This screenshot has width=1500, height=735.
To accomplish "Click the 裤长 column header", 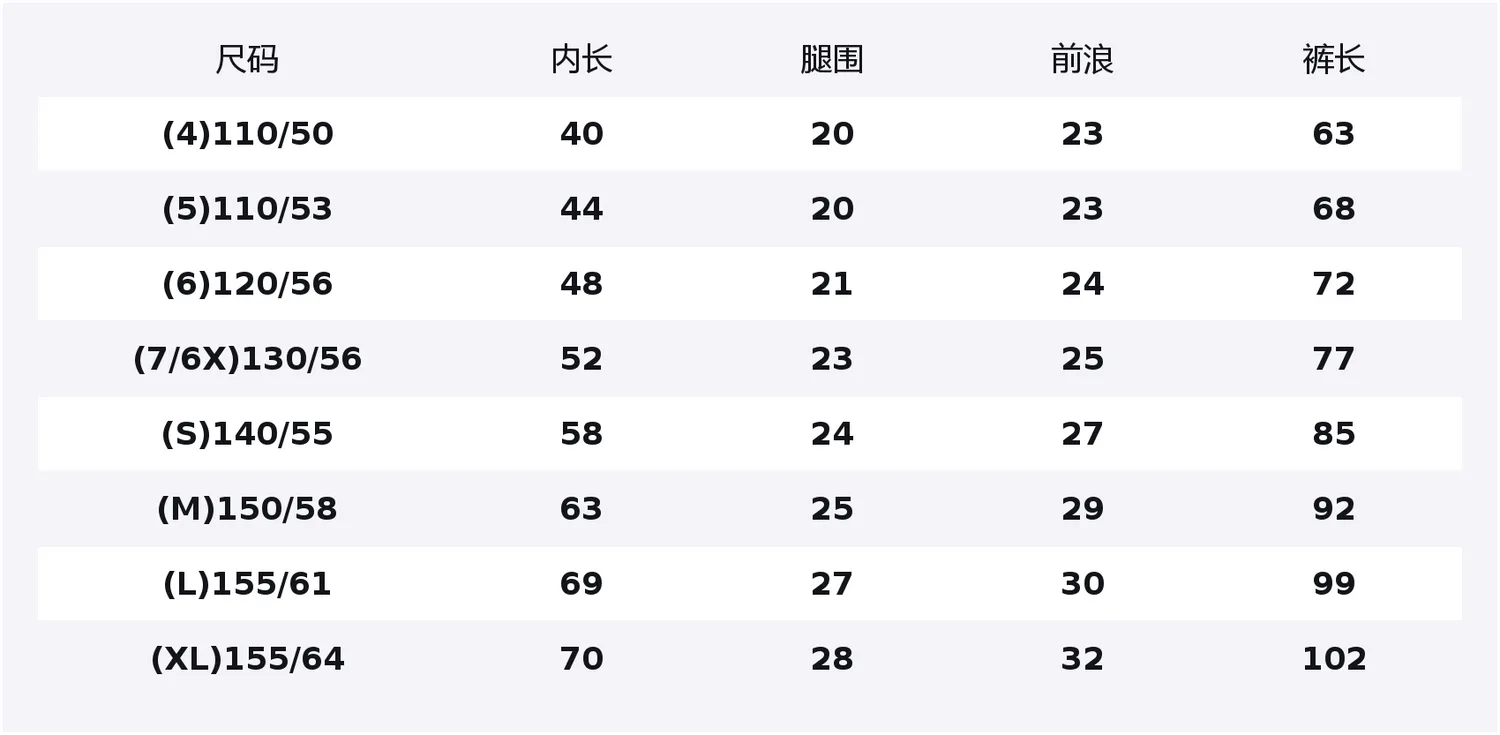I will click(x=1333, y=60).
